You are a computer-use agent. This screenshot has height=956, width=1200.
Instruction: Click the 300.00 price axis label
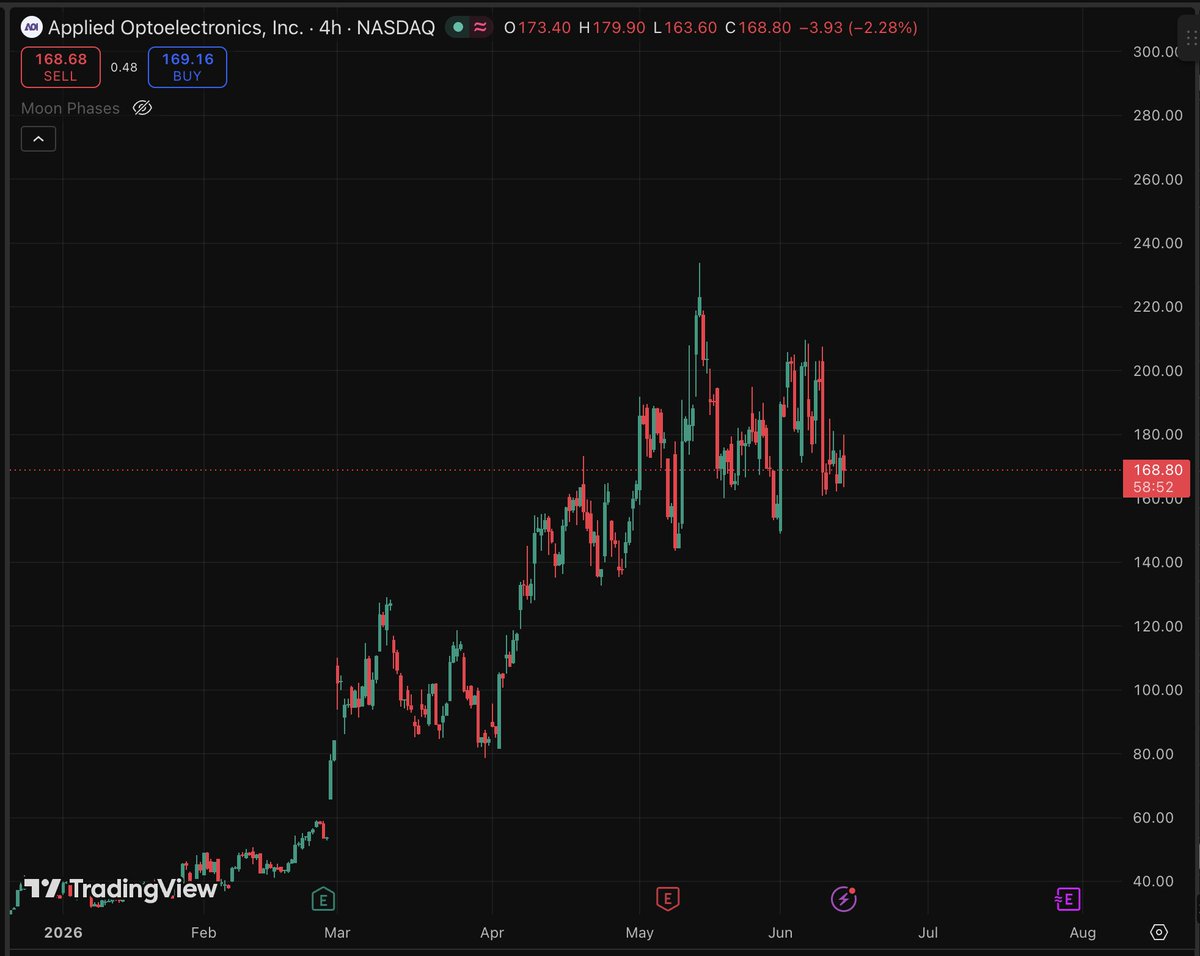(1158, 52)
